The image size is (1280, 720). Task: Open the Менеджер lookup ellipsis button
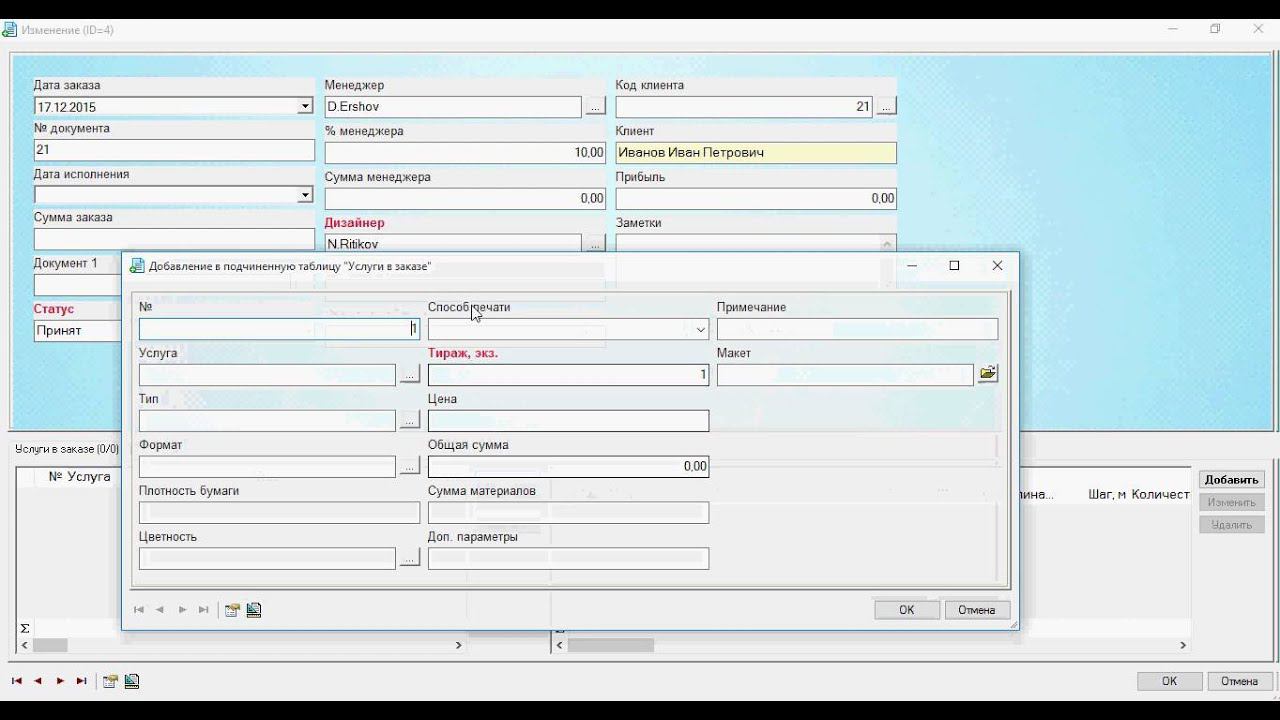coord(595,107)
